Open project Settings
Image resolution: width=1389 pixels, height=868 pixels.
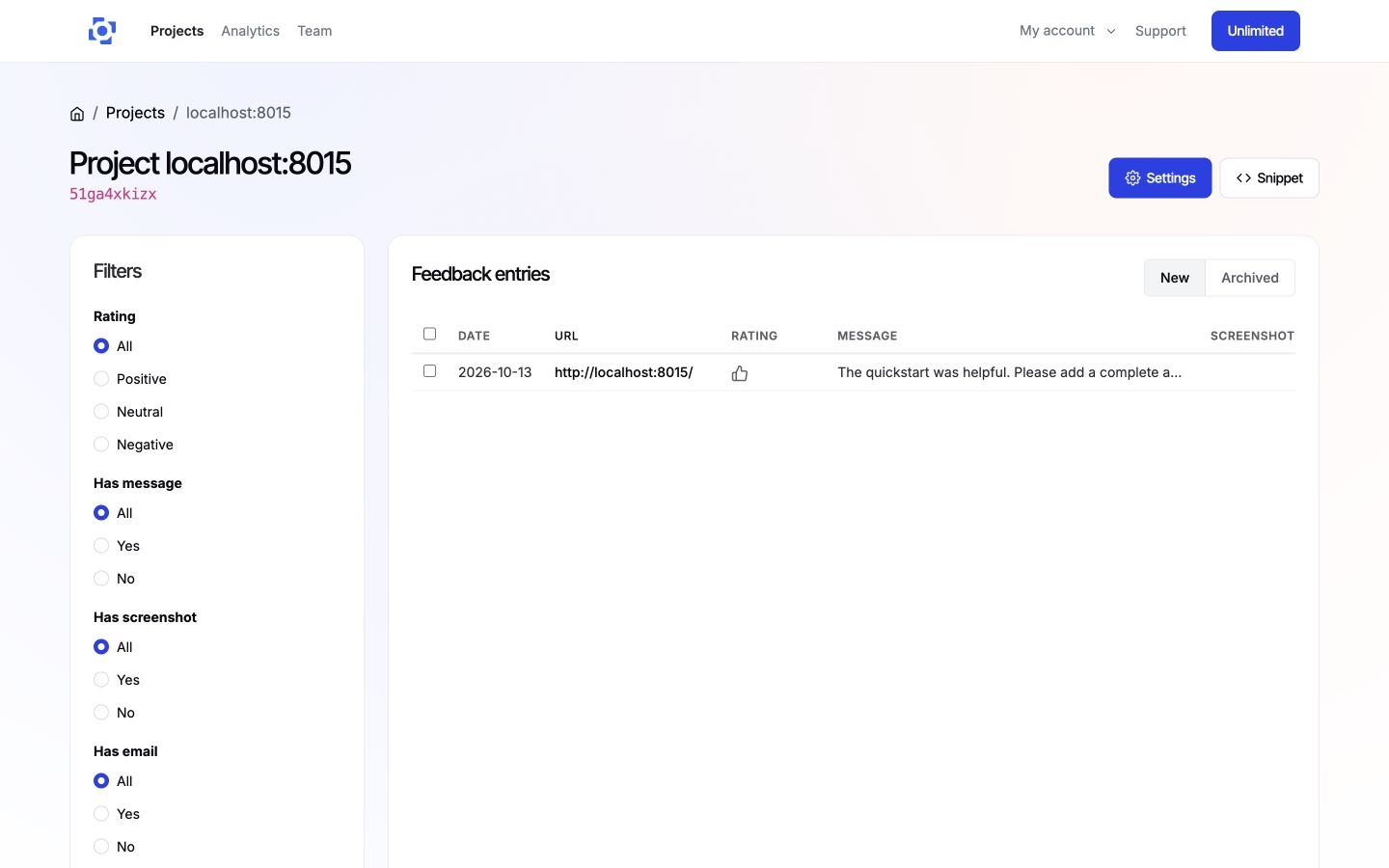(x=1159, y=178)
